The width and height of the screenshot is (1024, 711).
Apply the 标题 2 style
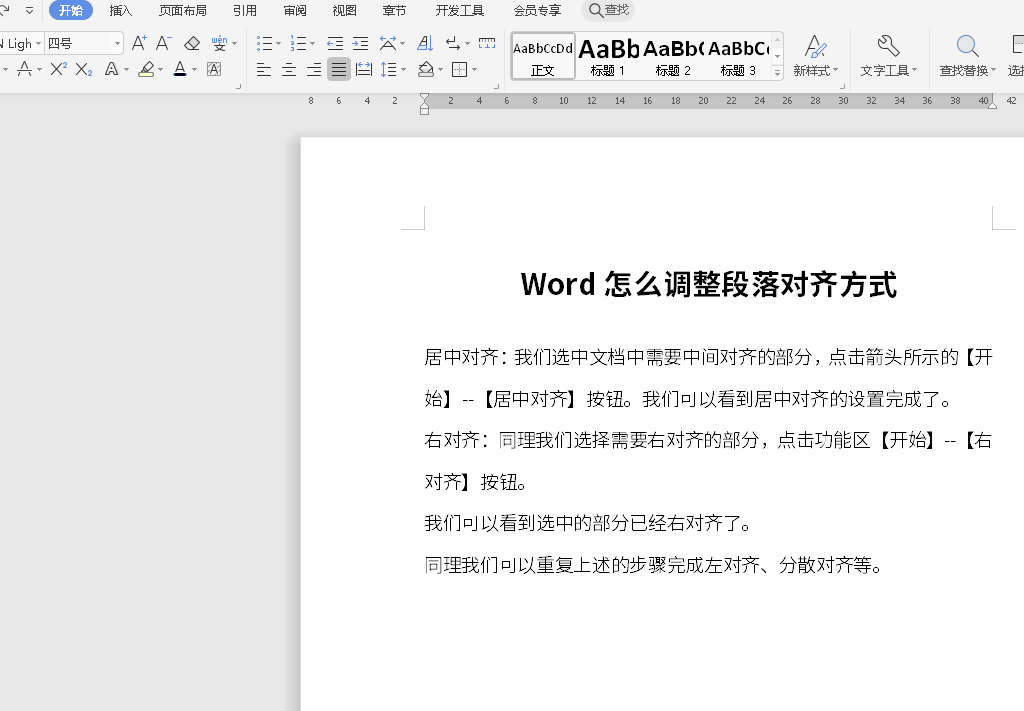pyautogui.click(x=673, y=57)
